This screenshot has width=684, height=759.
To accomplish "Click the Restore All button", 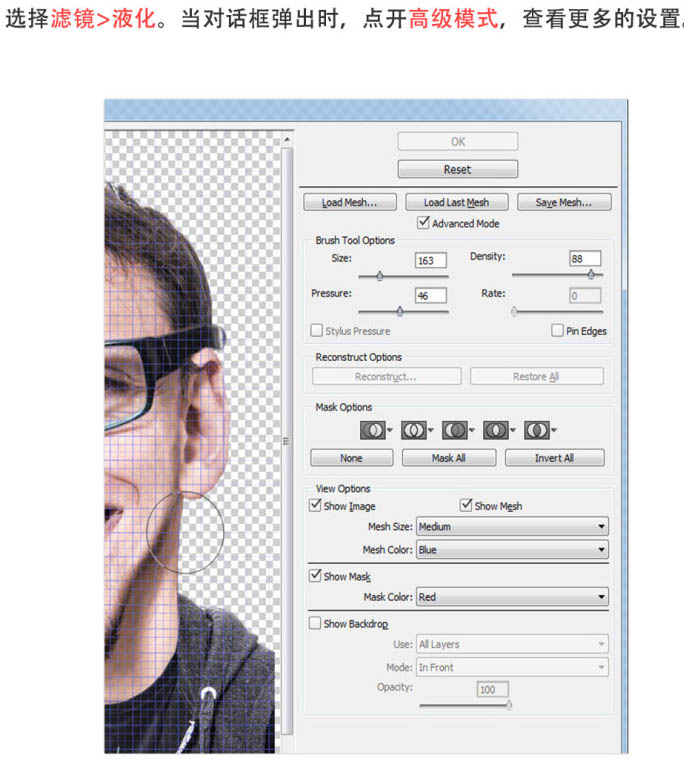I will pos(536,377).
